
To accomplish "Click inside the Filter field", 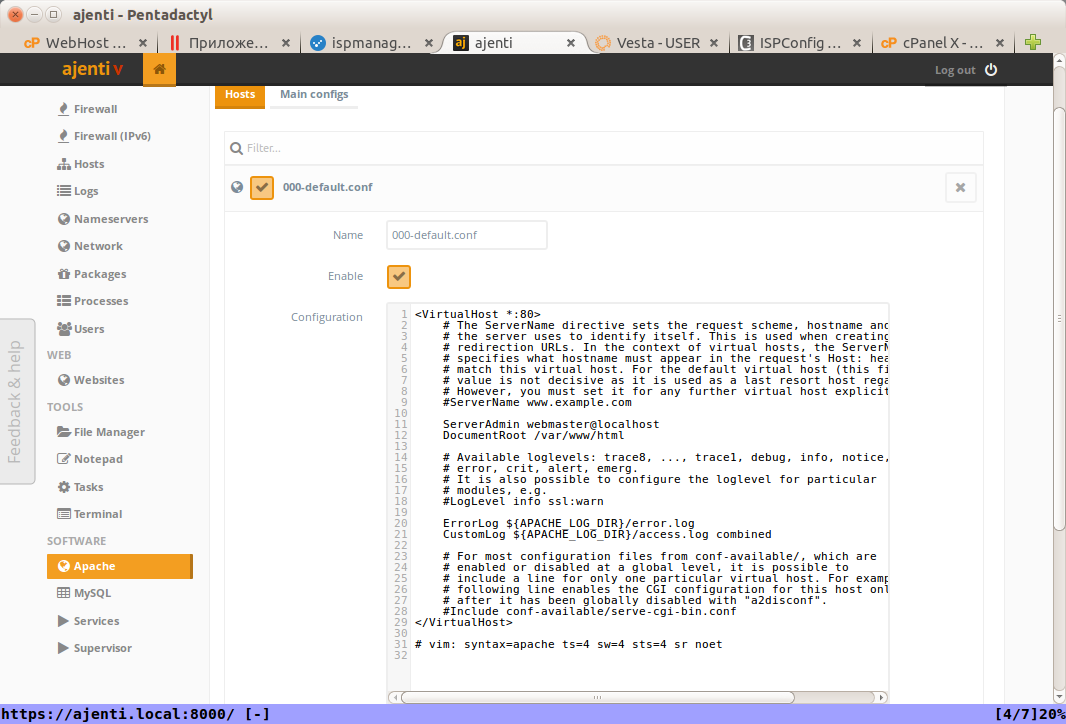I will point(500,147).
